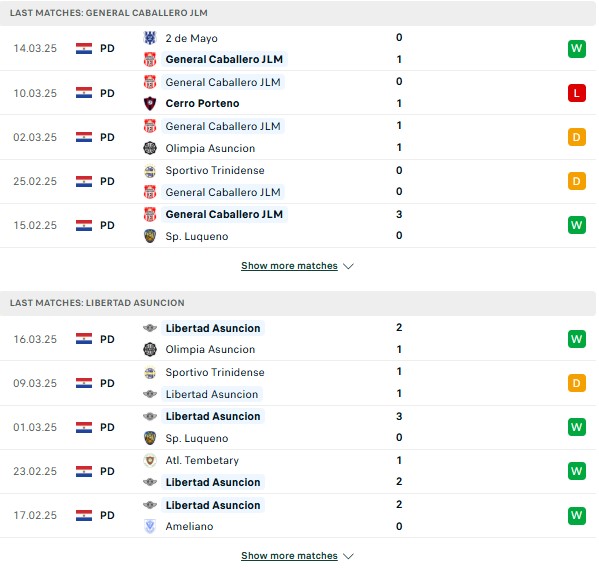
Task: Open Ameliano team name link
Action: click(189, 526)
